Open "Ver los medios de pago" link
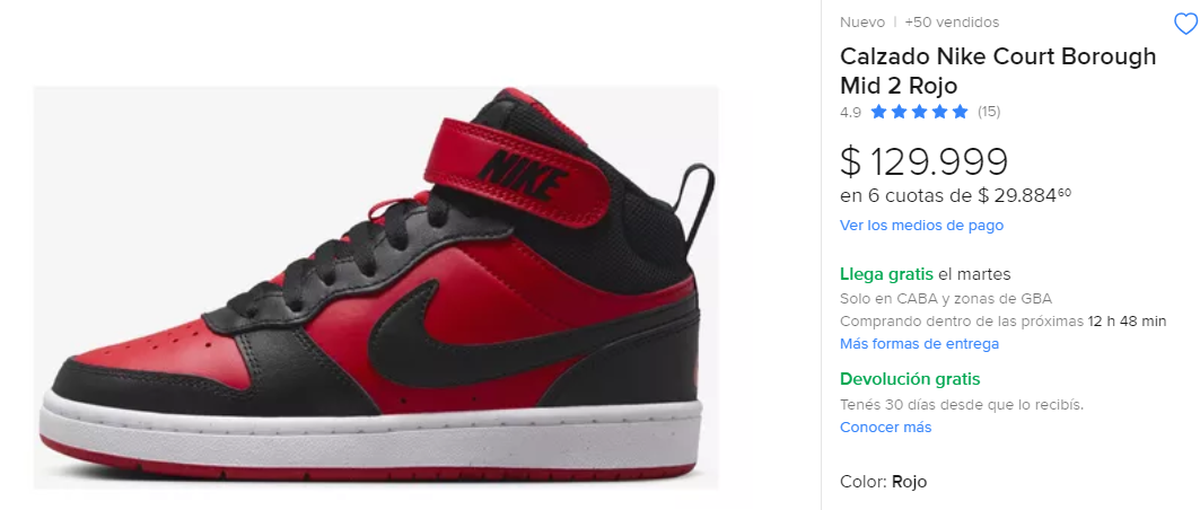Screen dimensions: 1200x510 click(x=922, y=225)
